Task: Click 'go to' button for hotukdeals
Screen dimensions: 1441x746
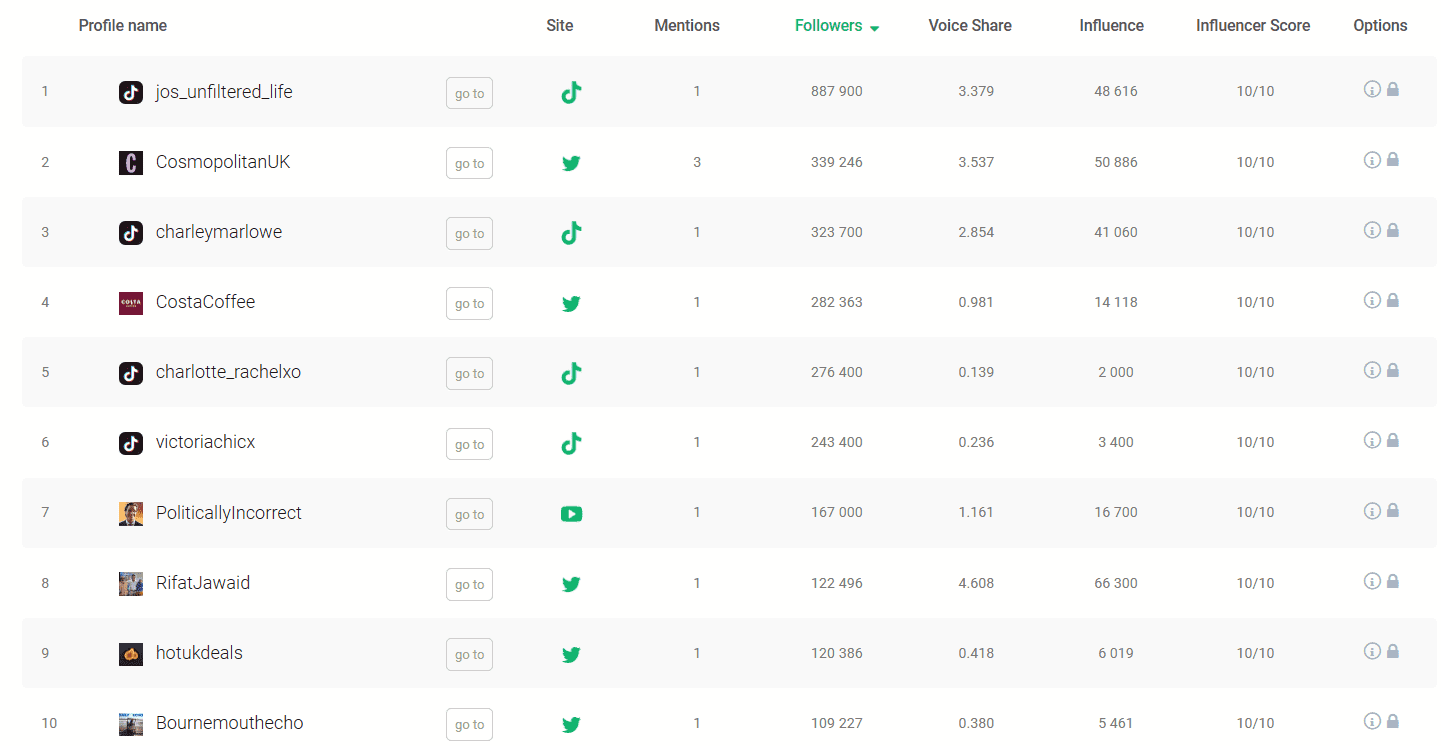Action: [469, 654]
